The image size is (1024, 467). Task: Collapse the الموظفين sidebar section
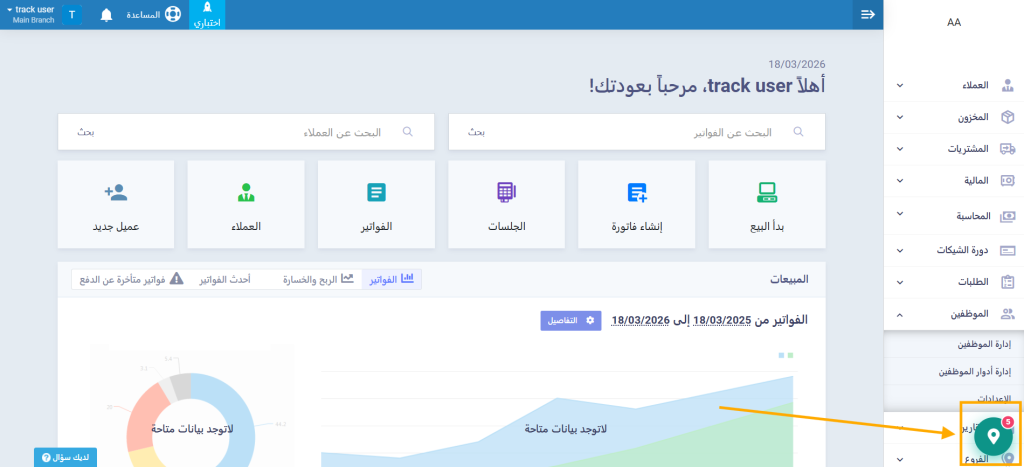click(x=954, y=313)
